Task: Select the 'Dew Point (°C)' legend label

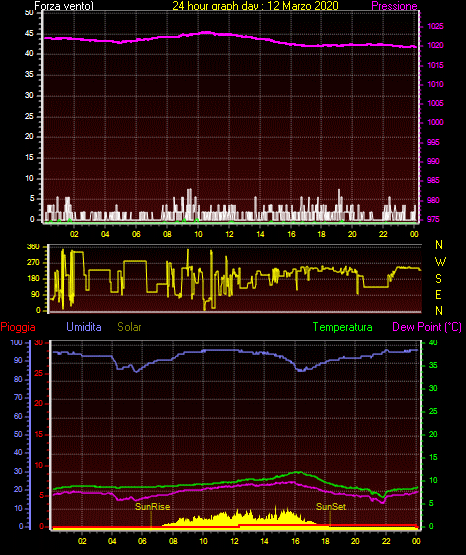Action: [x=427, y=327]
